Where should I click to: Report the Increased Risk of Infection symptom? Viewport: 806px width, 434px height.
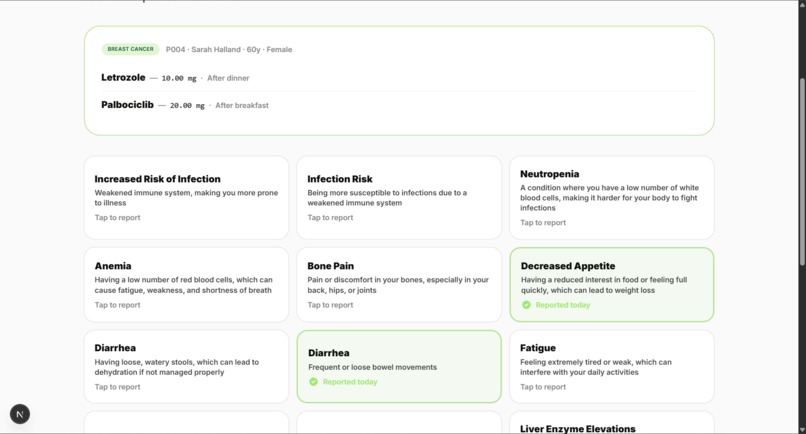click(x=187, y=198)
